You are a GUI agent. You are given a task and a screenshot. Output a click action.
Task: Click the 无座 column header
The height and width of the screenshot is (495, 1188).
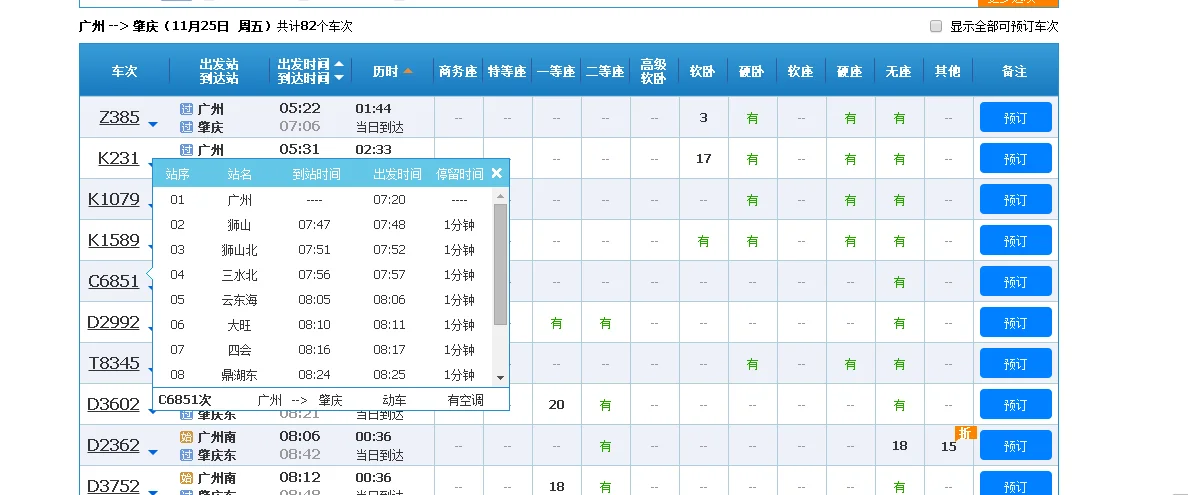pos(899,71)
